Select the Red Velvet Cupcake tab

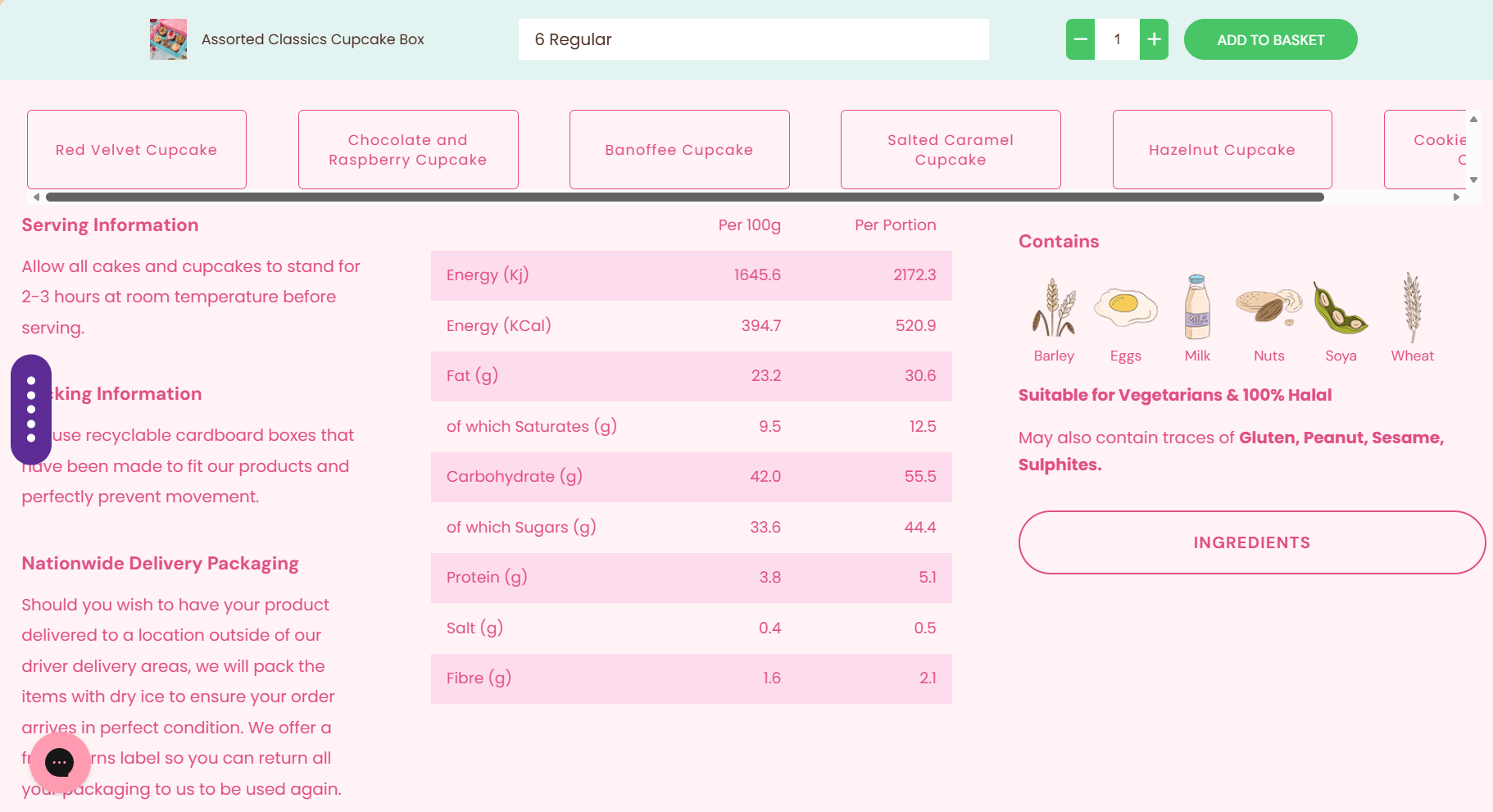pyautogui.click(x=137, y=150)
